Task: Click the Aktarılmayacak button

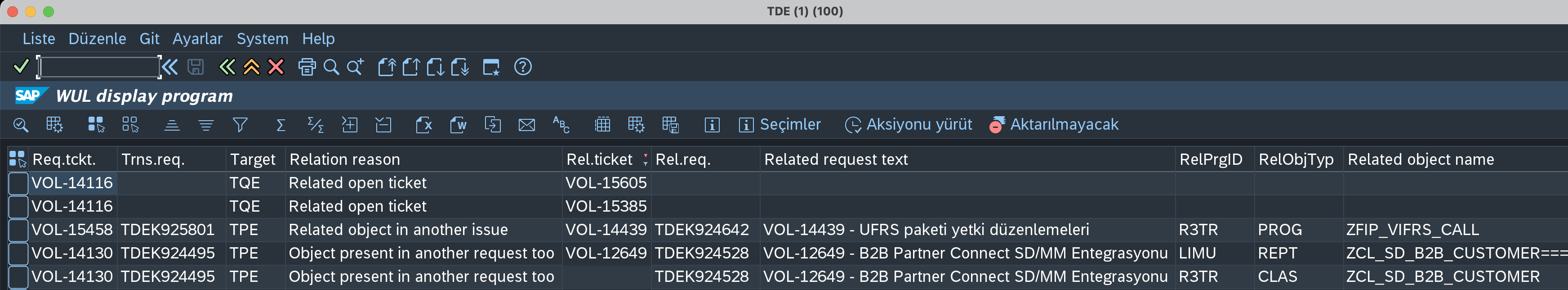Action: pyautogui.click(x=1054, y=125)
